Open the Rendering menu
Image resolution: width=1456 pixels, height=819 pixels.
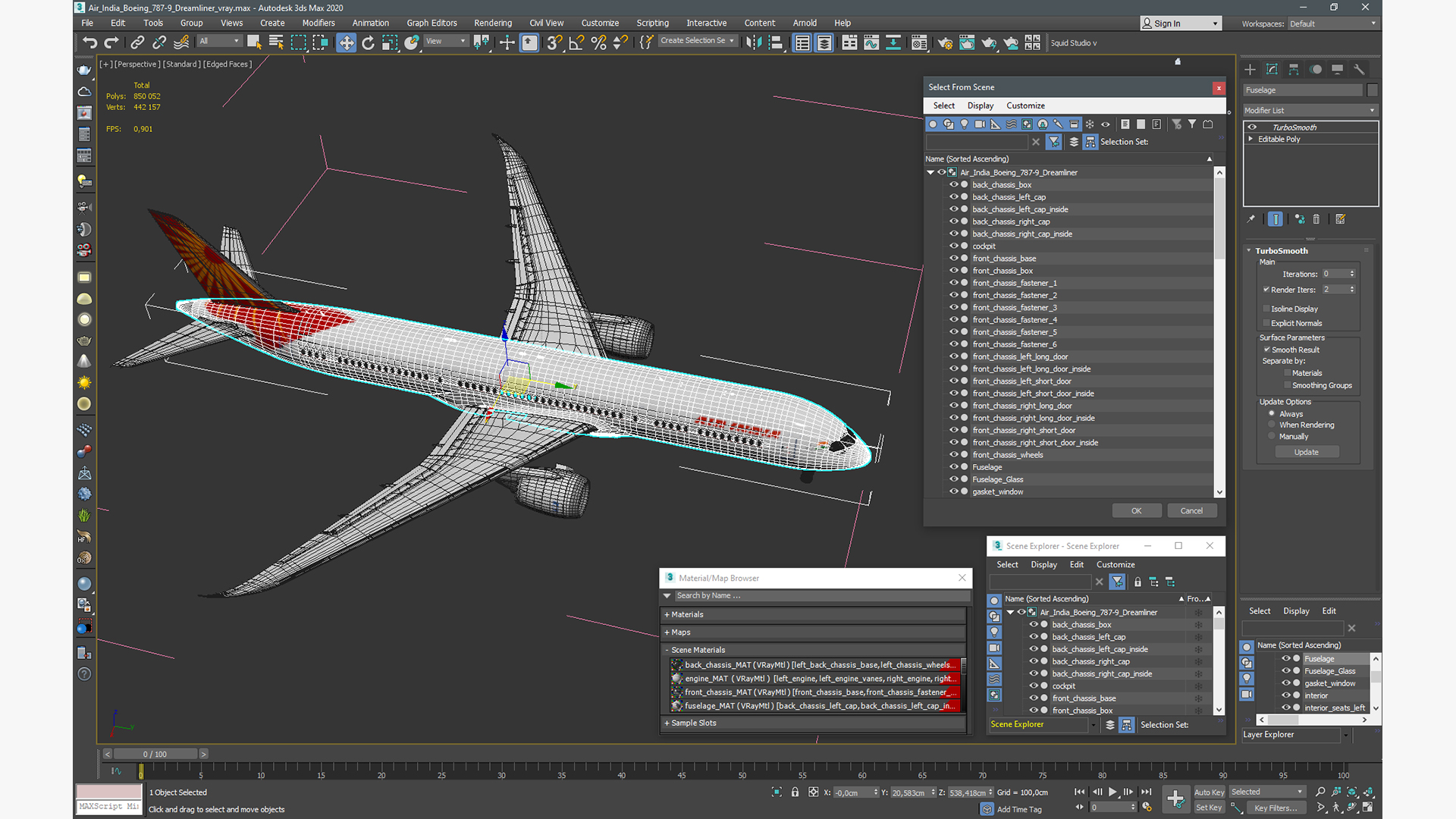point(493,24)
